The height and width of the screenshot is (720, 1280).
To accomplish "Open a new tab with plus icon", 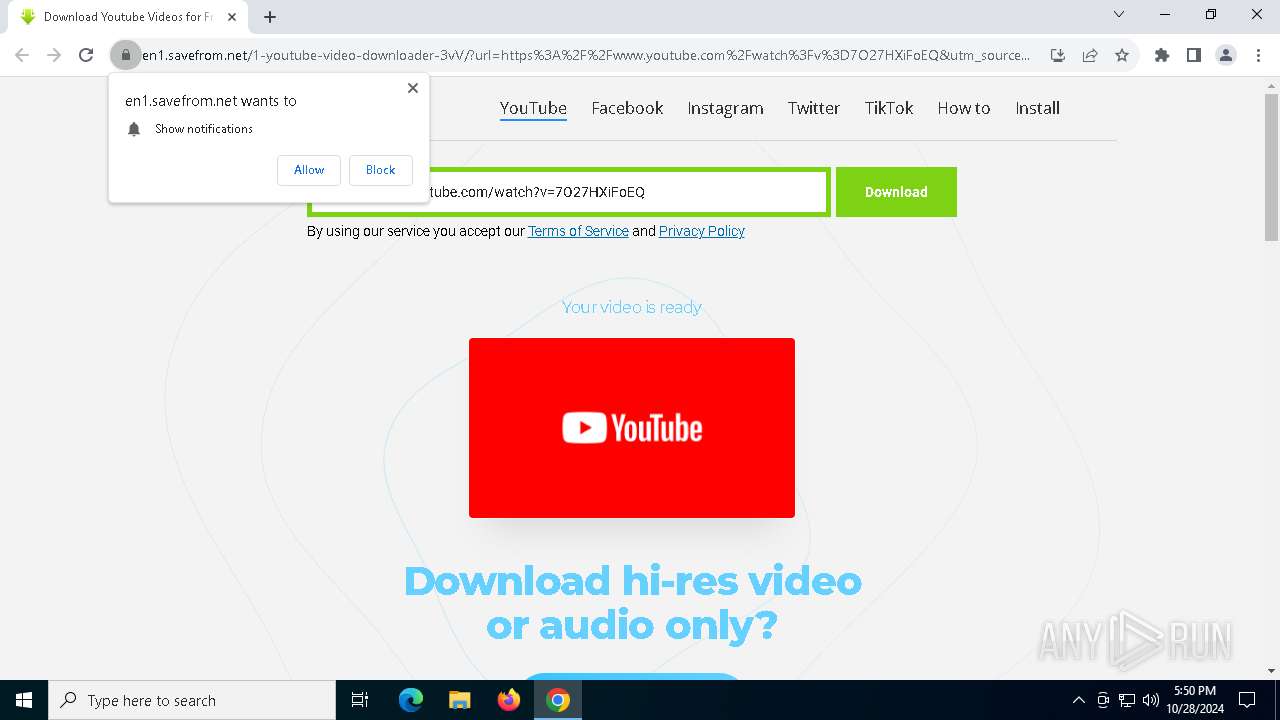I will (270, 16).
